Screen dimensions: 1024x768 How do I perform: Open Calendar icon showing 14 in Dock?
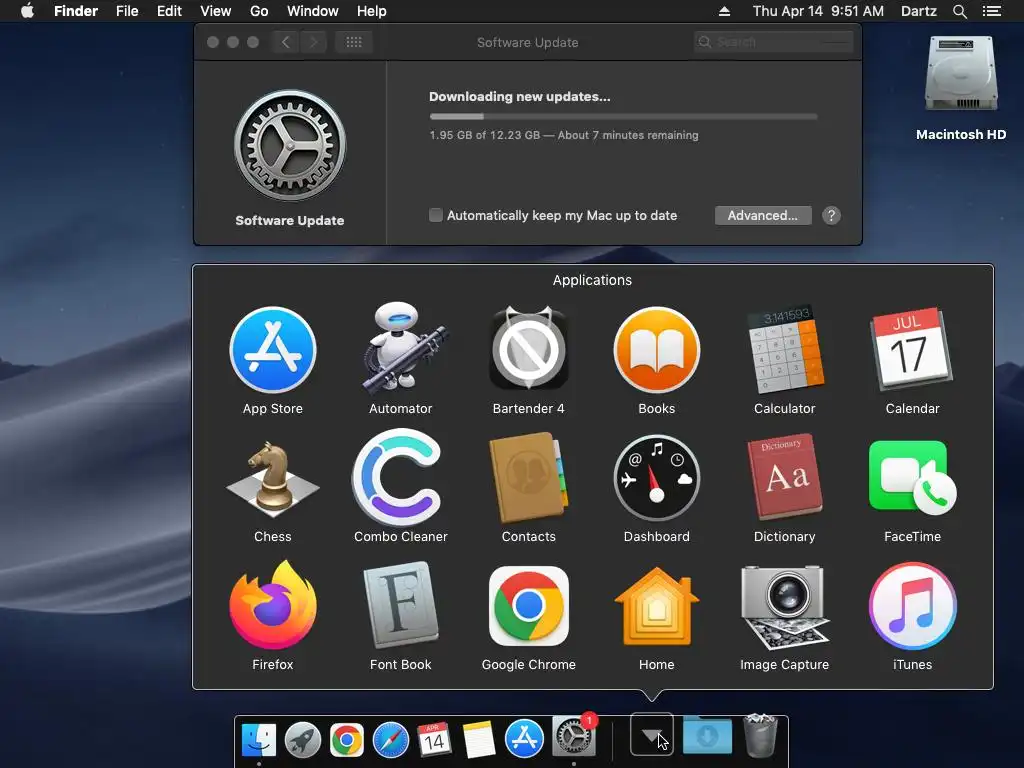coord(434,739)
